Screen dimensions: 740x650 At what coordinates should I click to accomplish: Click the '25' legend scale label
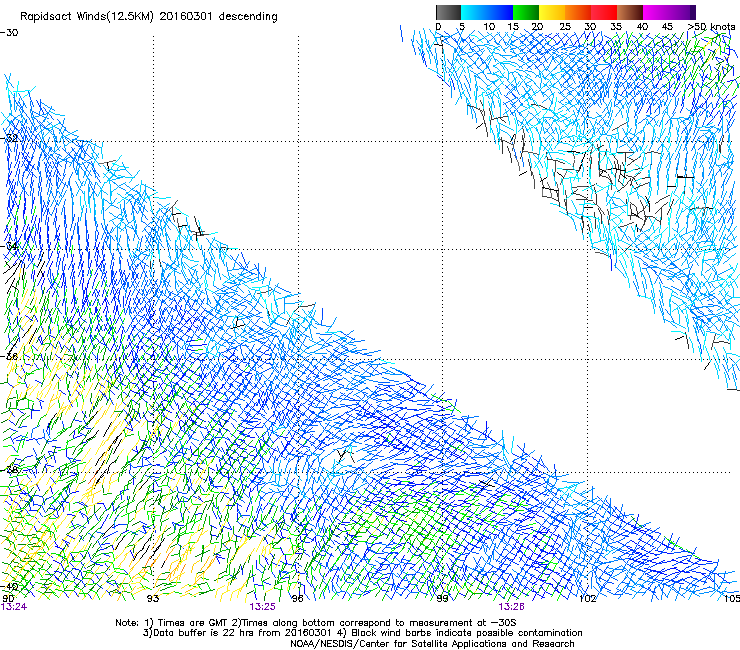click(x=564, y=26)
